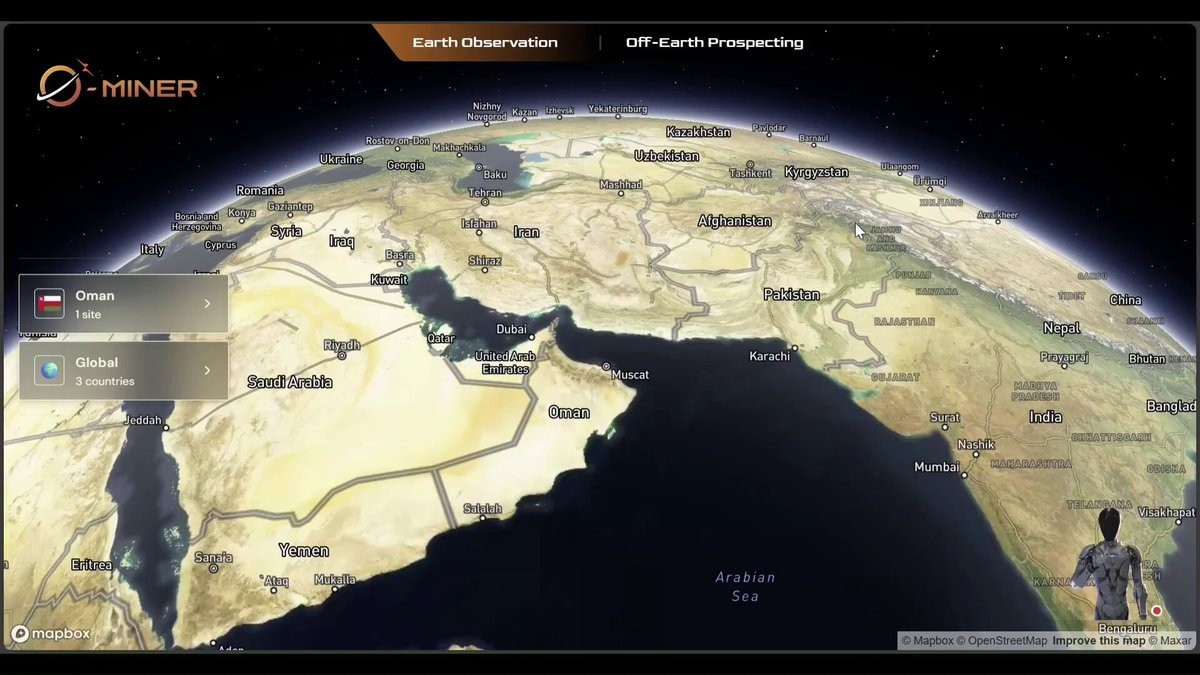This screenshot has width=1200, height=675.
Task: Click the Uzbekistan country label
Action: tap(667, 156)
